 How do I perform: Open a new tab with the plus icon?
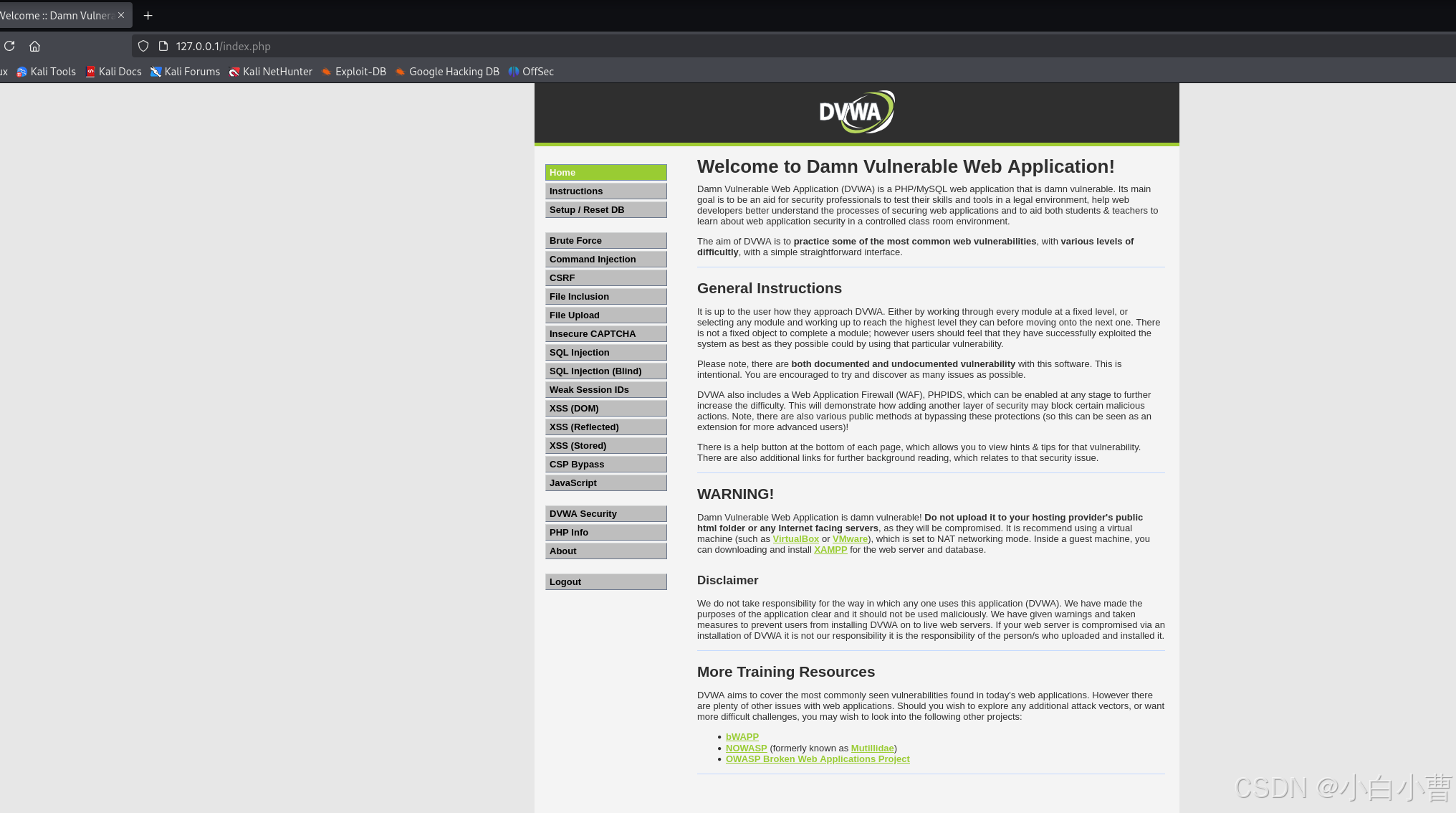pyautogui.click(x=148, y=15)
